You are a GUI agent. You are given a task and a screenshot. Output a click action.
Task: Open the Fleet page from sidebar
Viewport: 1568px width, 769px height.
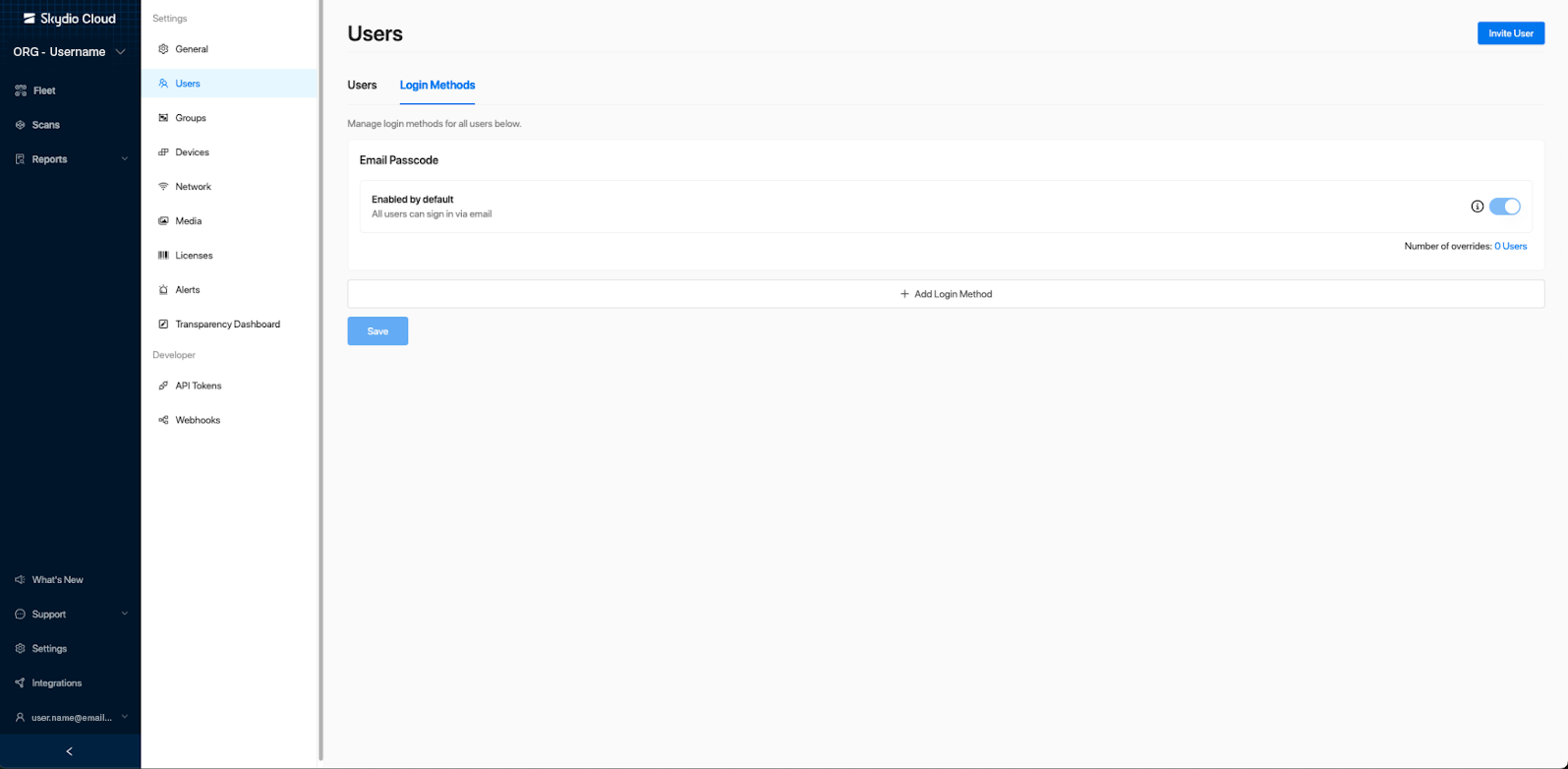point(70,90)
